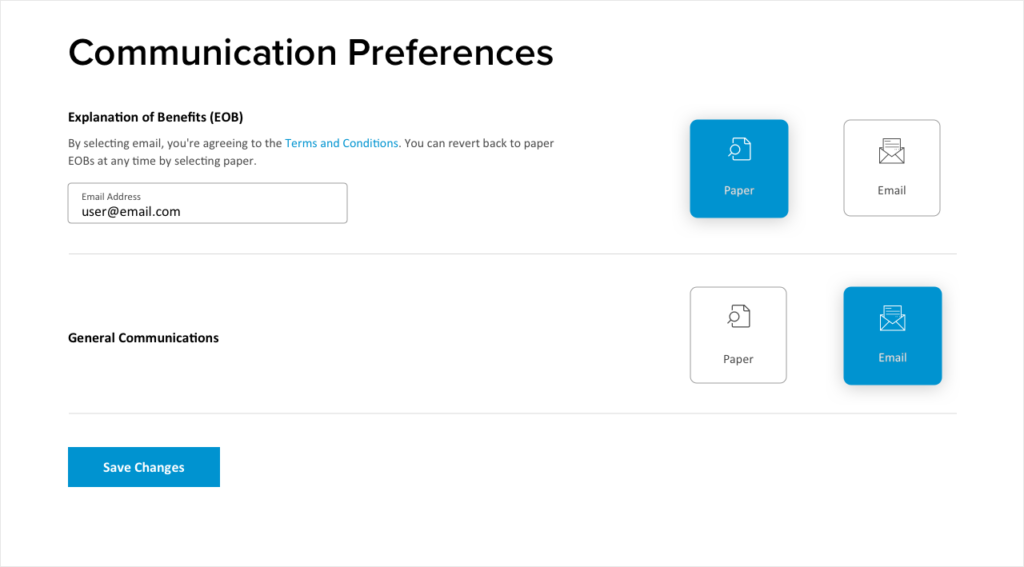Click the General Communications section heading
The height and width of the screenshot is (567, 1024).
coord(143,338)
